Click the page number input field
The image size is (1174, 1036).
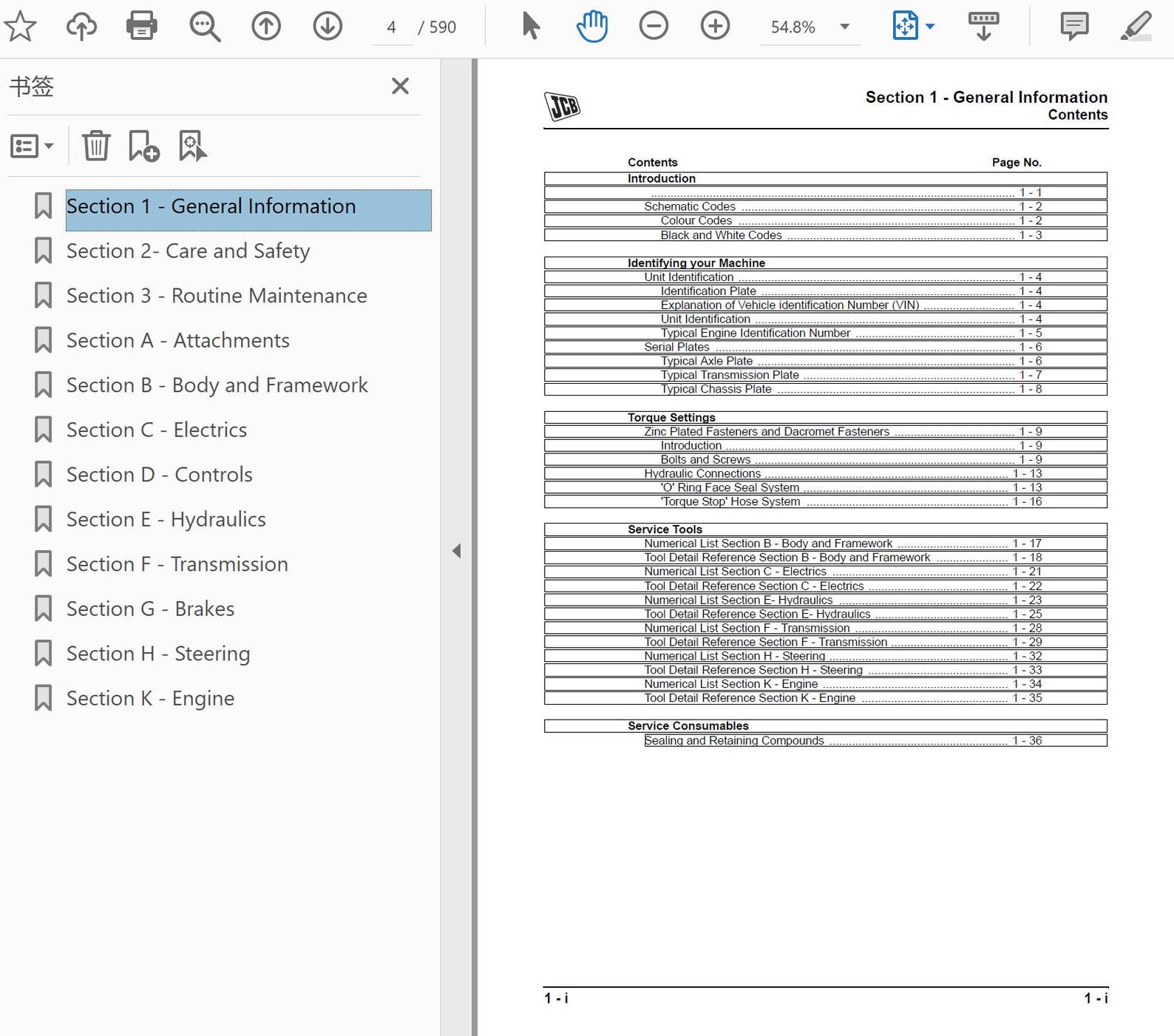click(392, 27)
